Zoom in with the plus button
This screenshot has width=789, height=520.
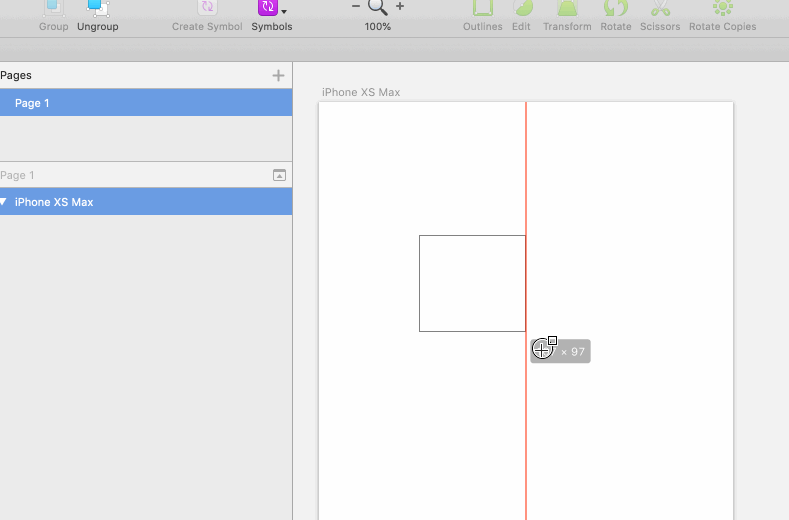pos(400,7)
